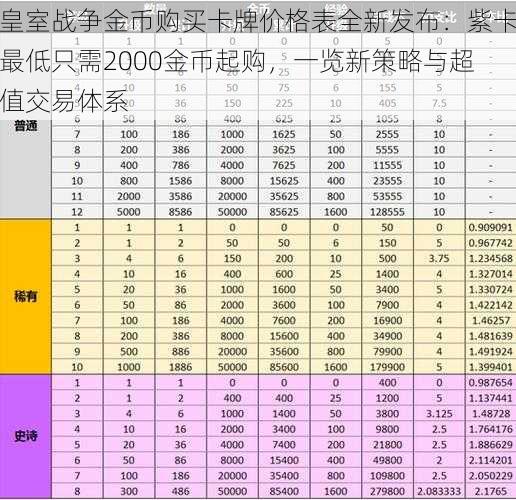Select the cell showing 15400
The height and width of the screenshot is (500, 516).
[x=284, y=460]
